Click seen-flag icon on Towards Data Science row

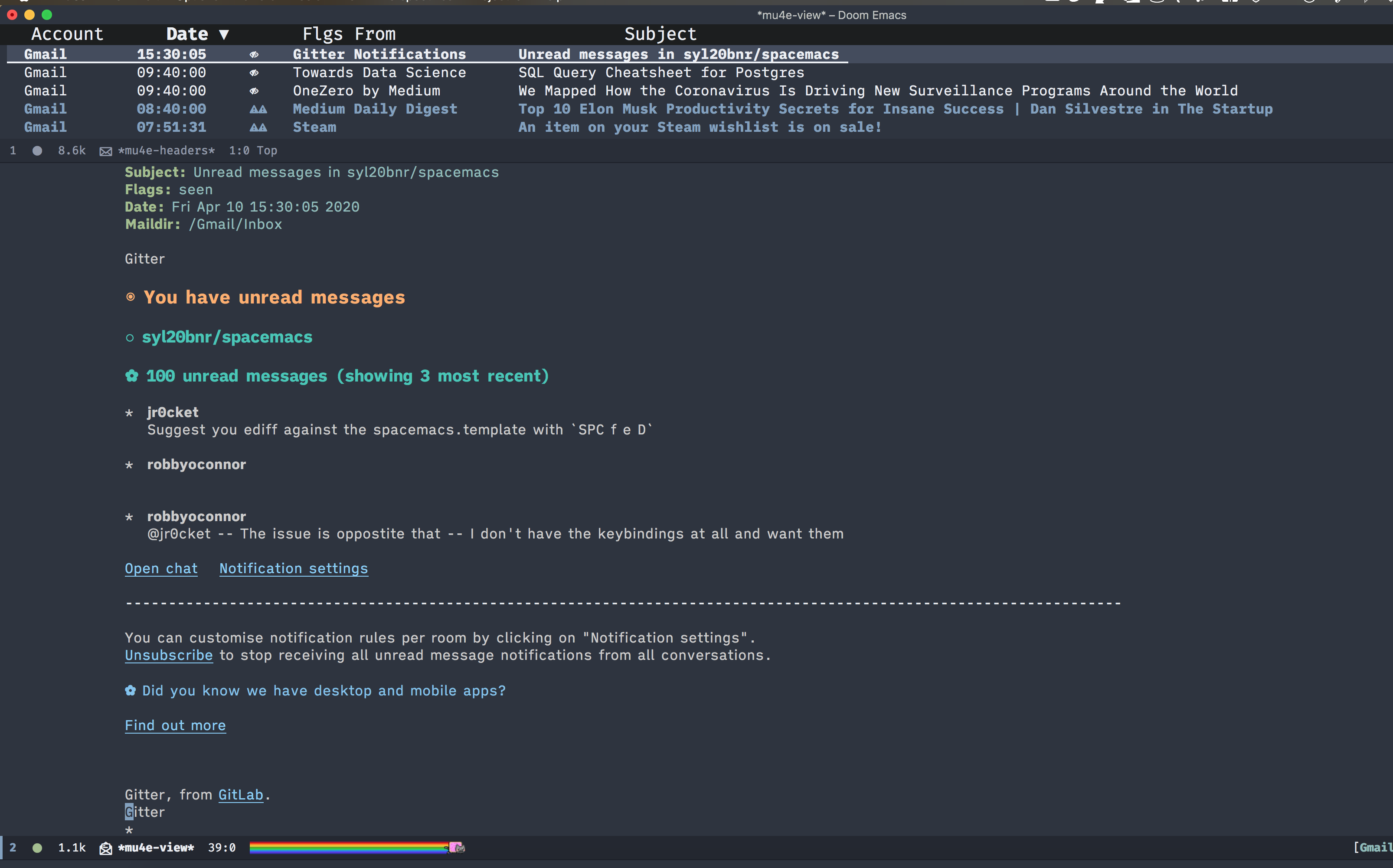point(254,73)
